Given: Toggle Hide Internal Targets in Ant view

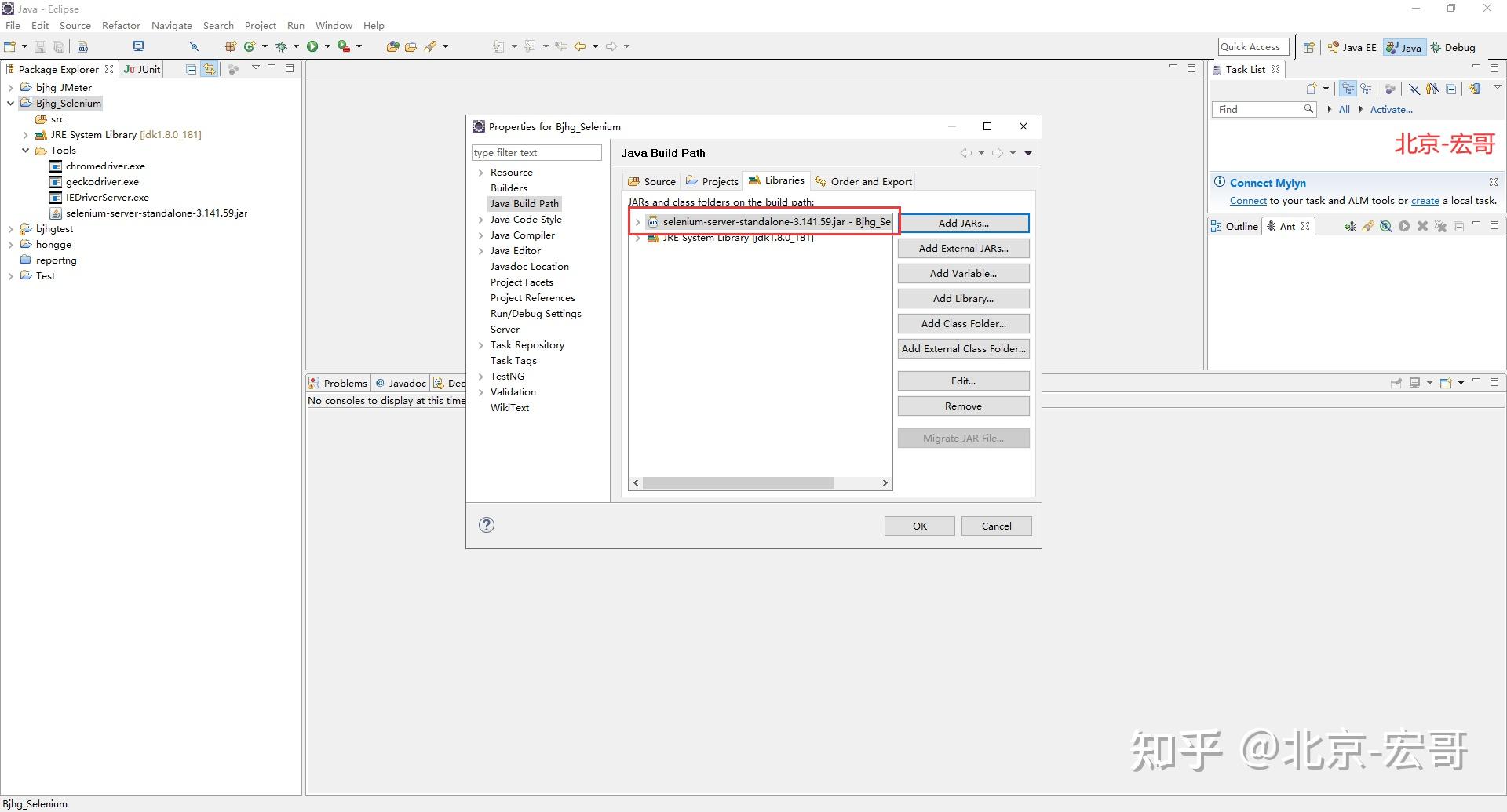Looking at the screenshot, I should (x=1386, y=227).
